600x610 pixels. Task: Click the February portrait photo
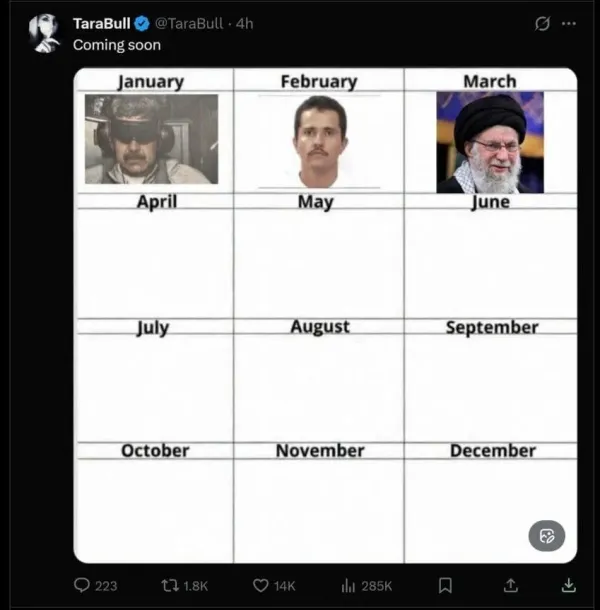(x=319, y=142)
